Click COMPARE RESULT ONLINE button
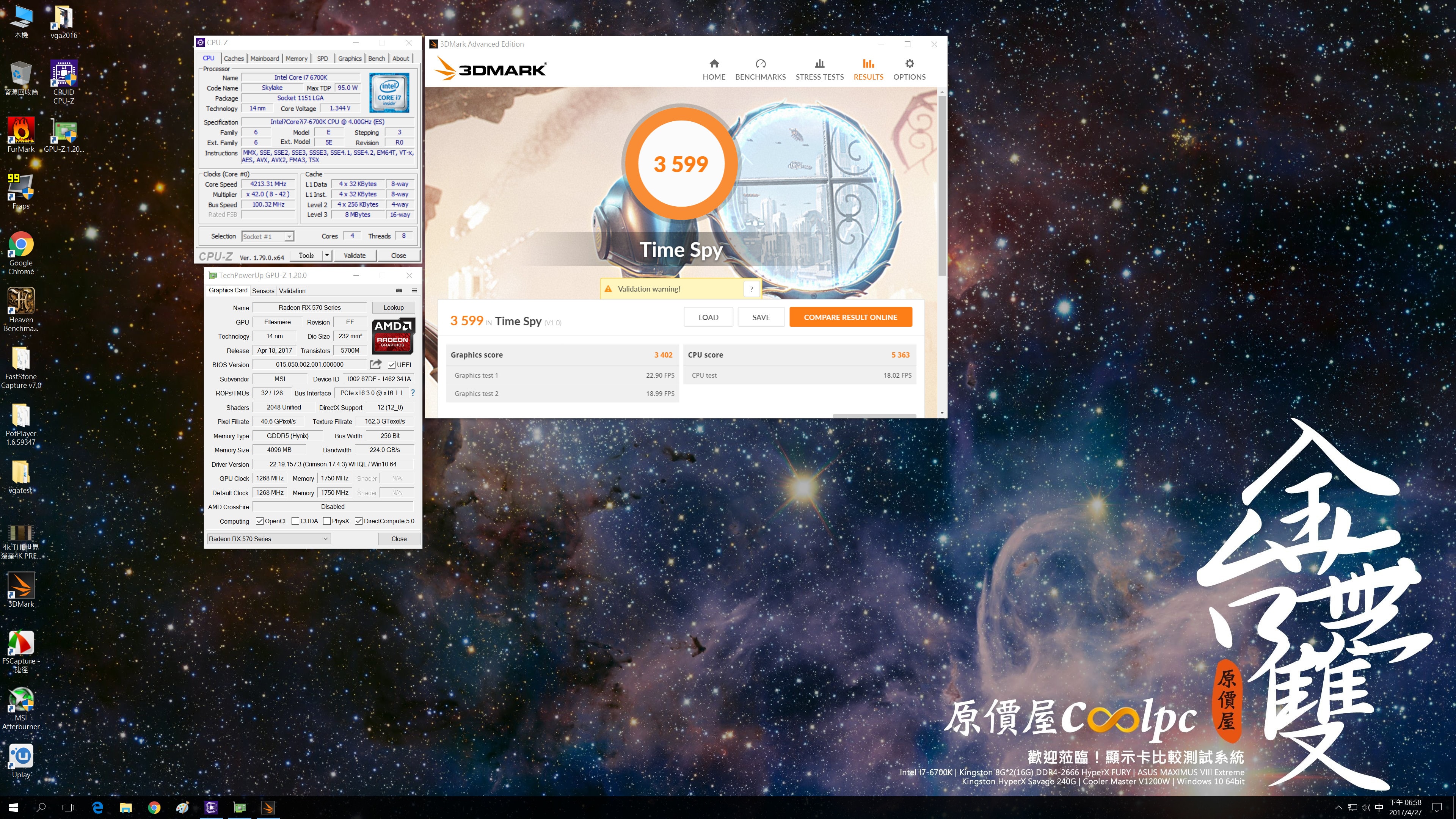Image resolution: width=1456 pixels, height=819 pixels. 850,317
